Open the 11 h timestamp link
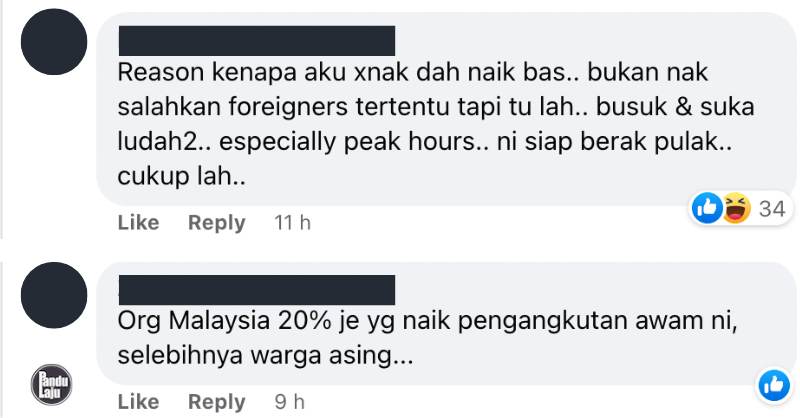The height and width of the screenshot is (418, 800). 292,223
